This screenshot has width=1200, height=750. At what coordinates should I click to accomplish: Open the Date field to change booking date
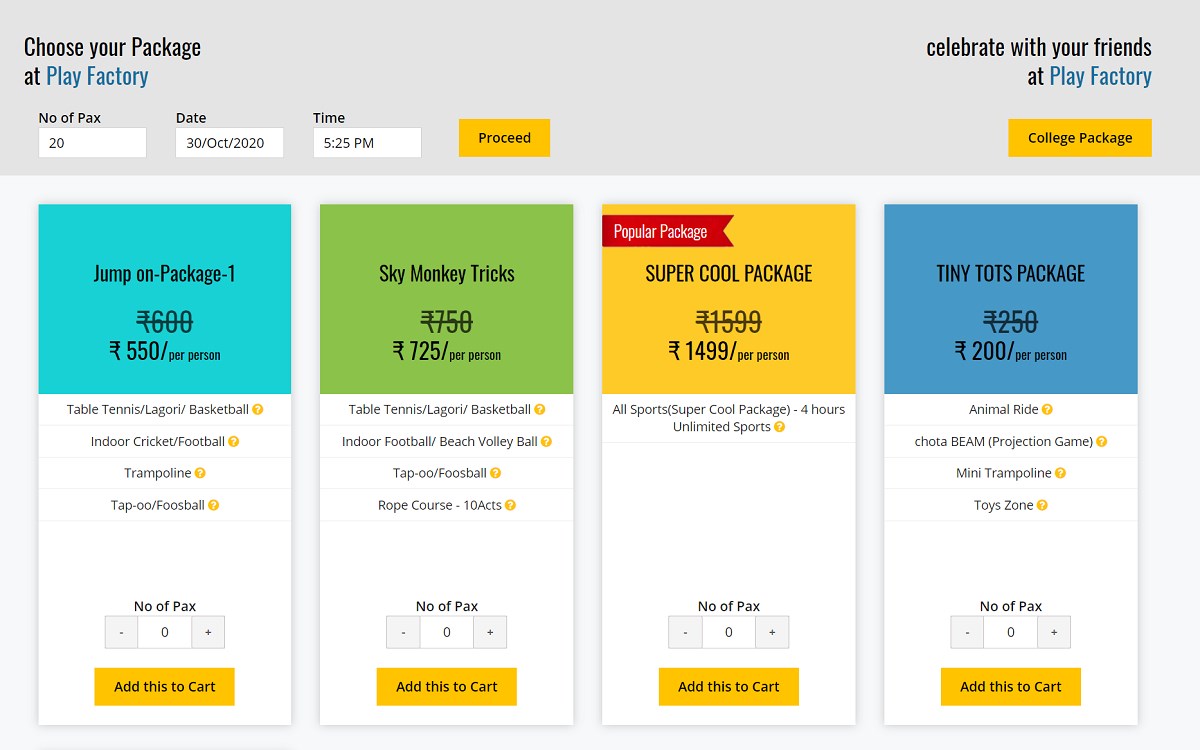229,142
